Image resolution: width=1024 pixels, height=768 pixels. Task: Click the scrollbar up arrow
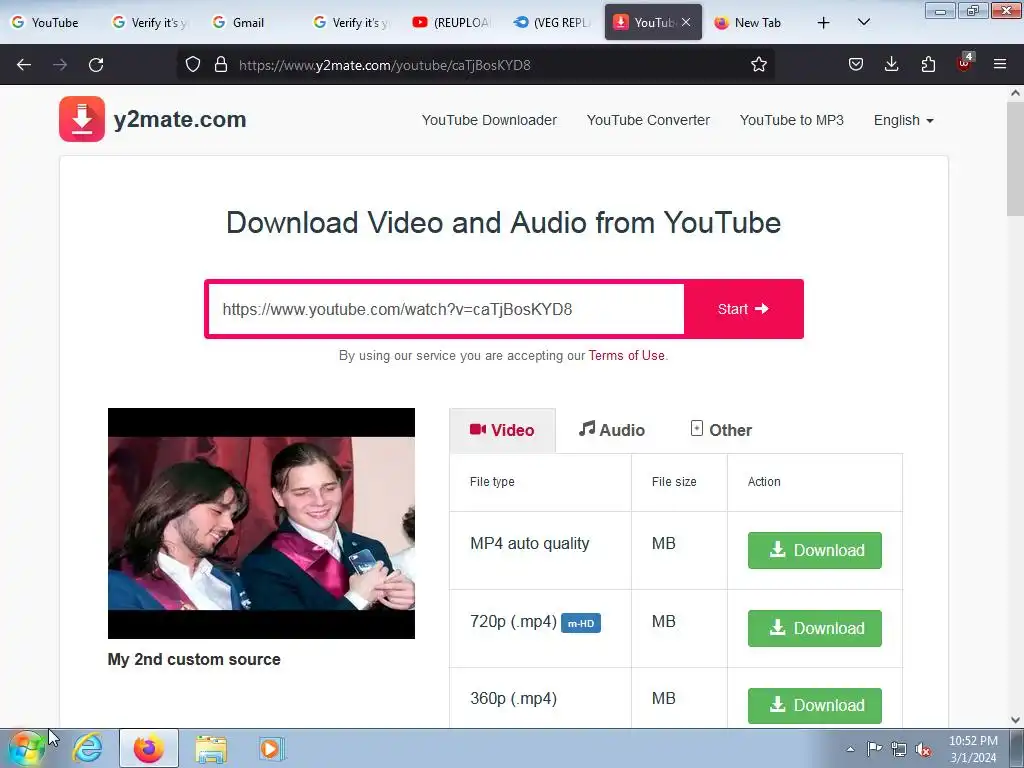point(1015,93)
